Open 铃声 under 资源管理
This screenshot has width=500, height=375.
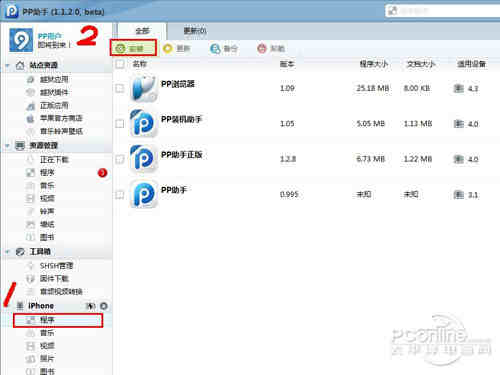coord(47,211)
